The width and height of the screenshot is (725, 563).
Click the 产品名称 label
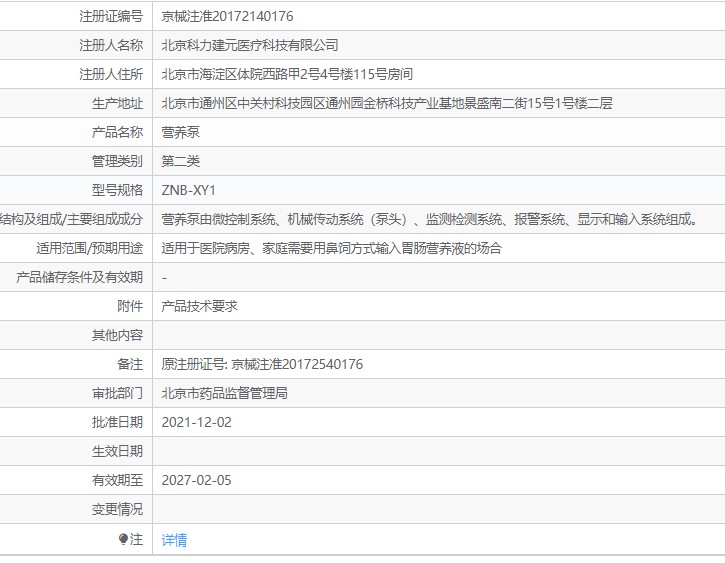(117, 132)
